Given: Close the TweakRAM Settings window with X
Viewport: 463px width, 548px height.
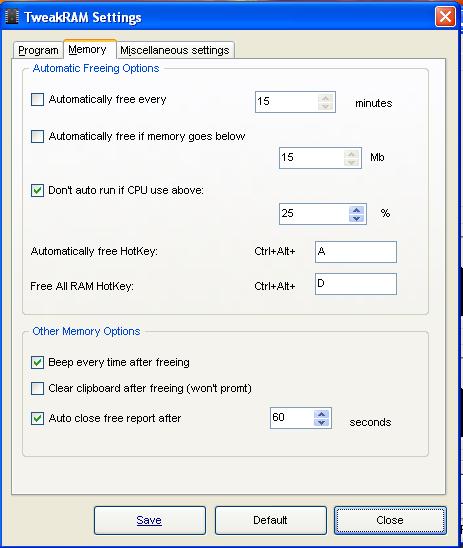Looking at the screenshot, I should (x=445, y=16).
